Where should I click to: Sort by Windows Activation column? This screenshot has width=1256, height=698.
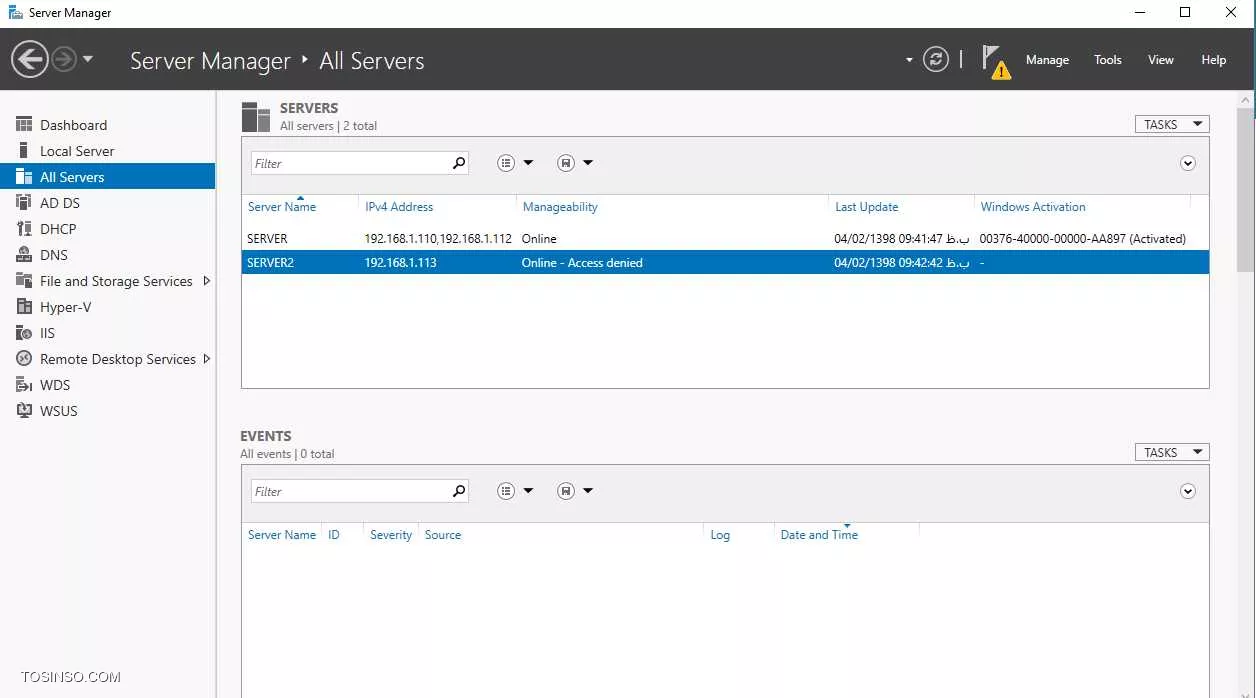[x=1033, y=207]
